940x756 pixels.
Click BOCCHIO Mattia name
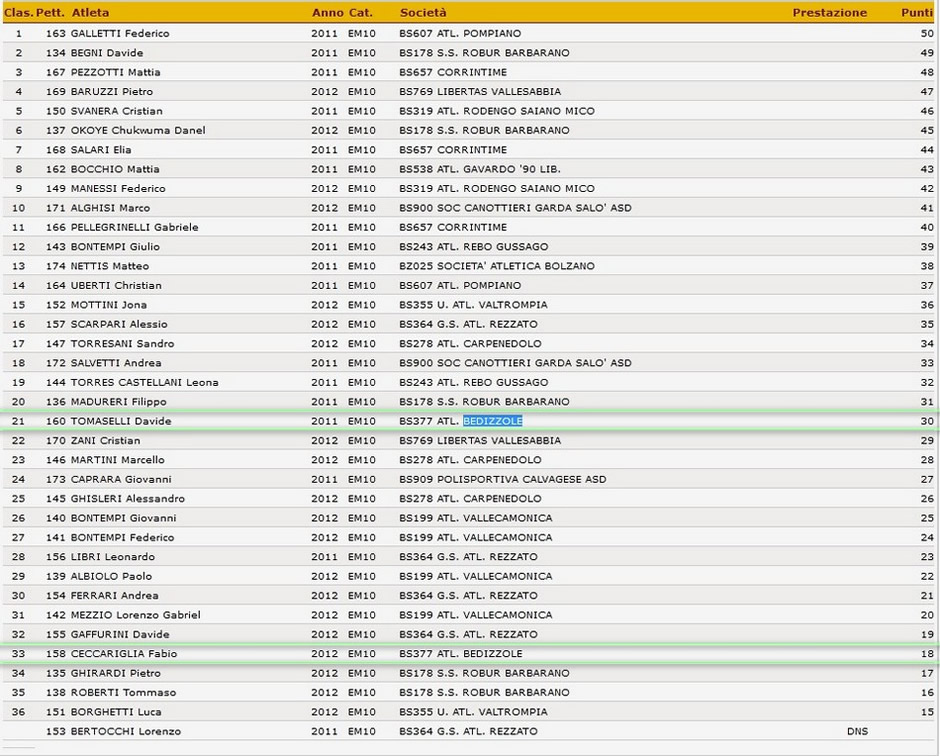115,169
